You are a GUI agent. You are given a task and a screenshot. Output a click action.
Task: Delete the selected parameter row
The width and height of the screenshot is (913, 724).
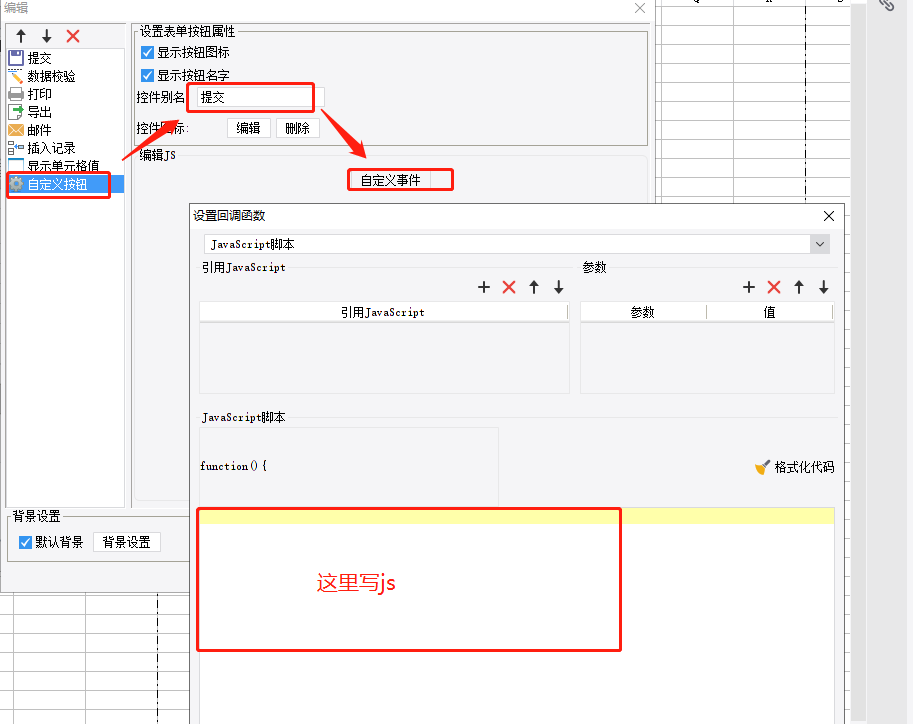point(774,287)
